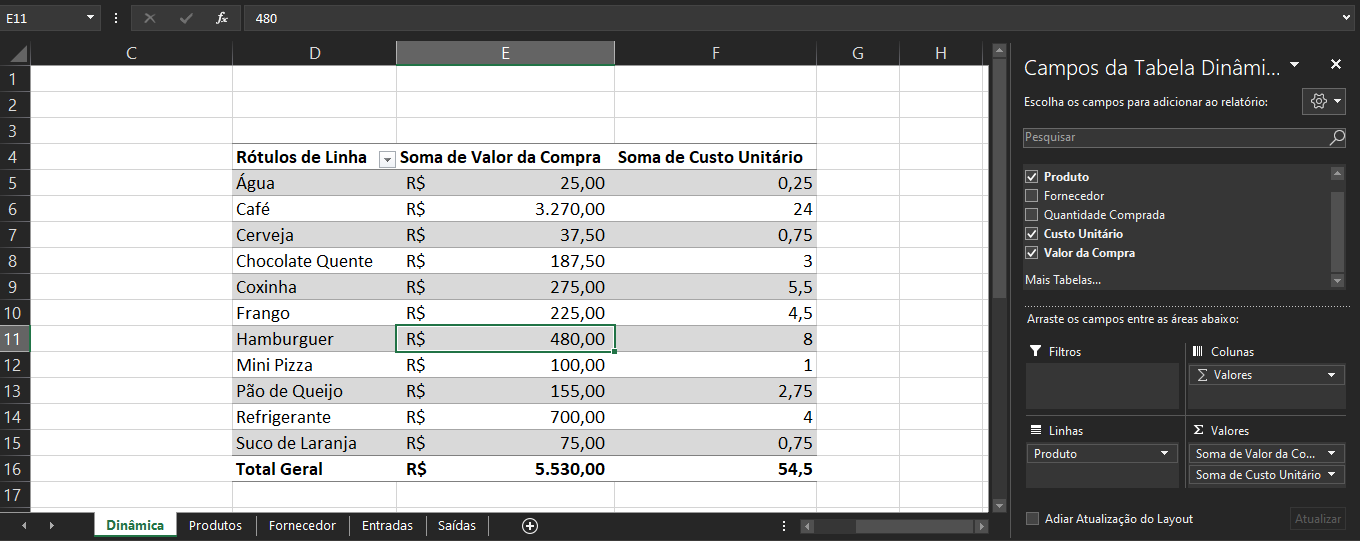1360x541 pixels.
Task: Switch to the Produtos sheet tab
Action: pyautogui.click(x=215, y=525)
